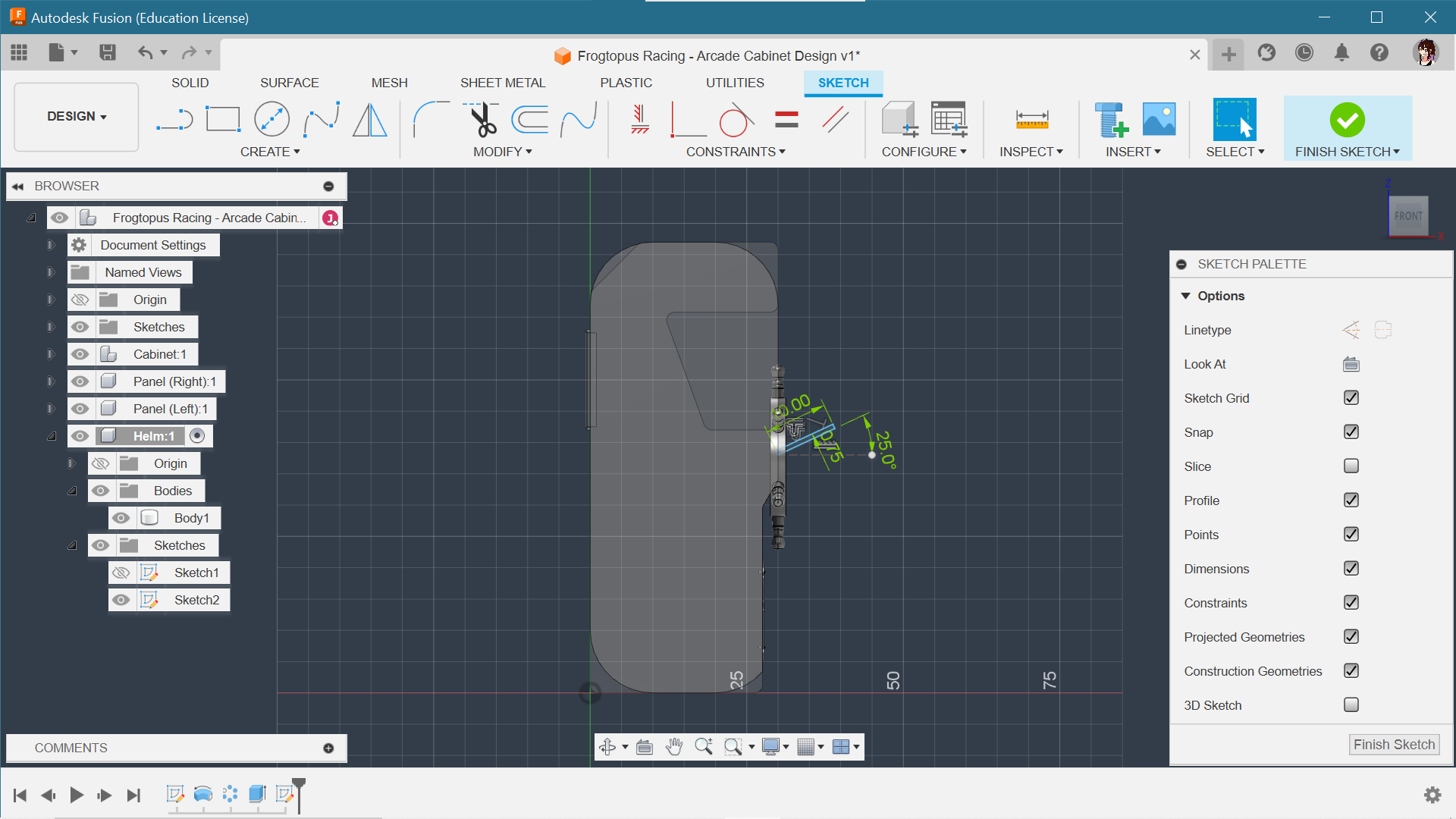
Task: Enable the 3D Sketch checkbox
Action: 1351,705
